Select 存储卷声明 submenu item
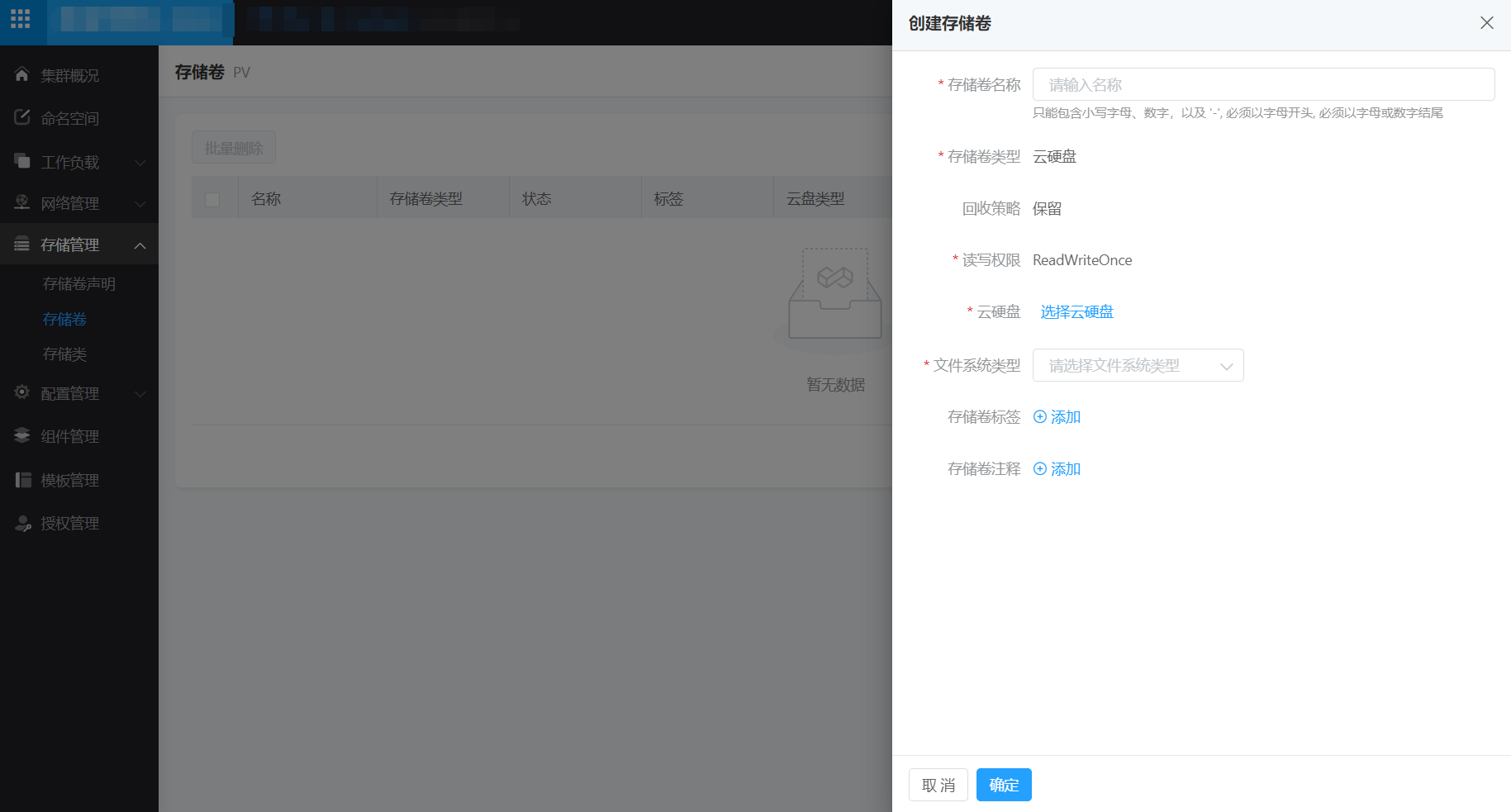Viewport: 1511px width, 812px height. point(79,284)
